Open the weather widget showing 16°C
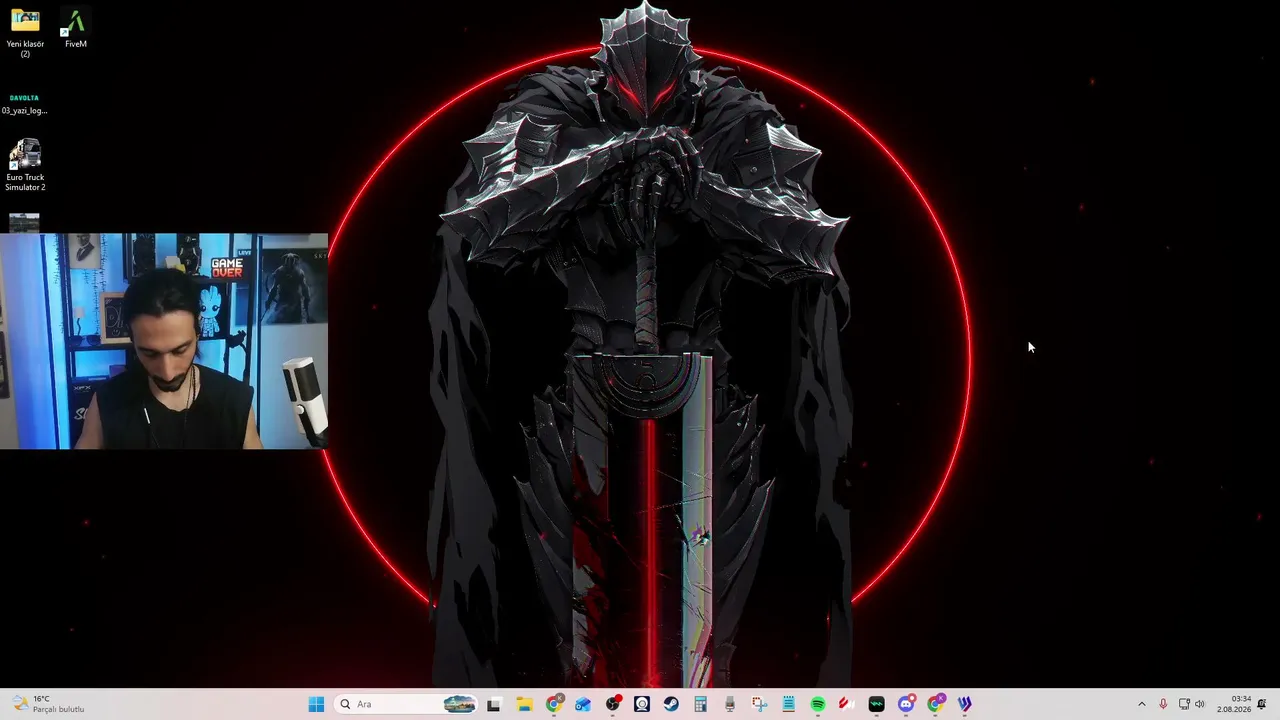 tap(50, 704)
